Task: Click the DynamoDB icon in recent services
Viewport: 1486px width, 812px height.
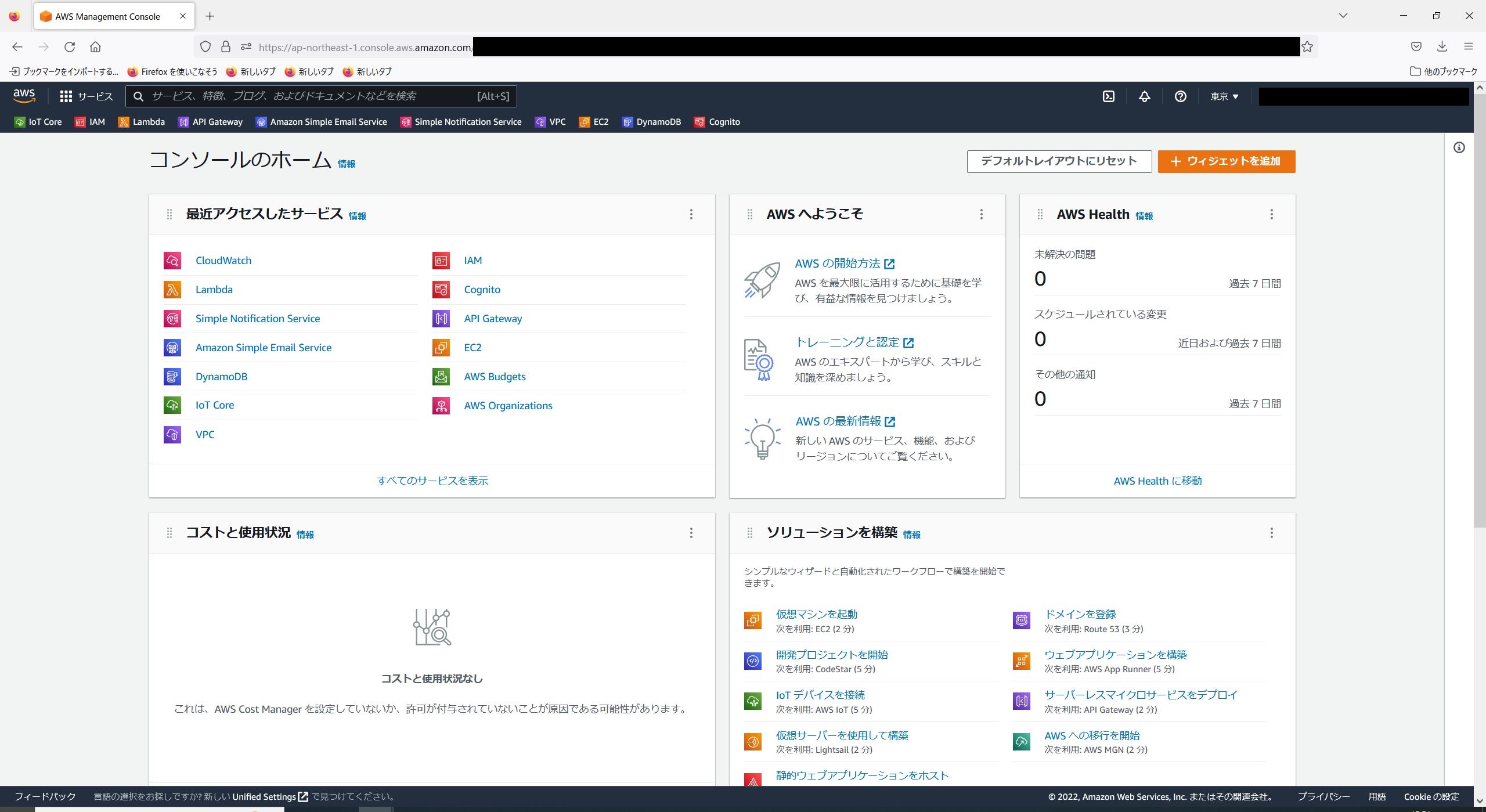Action: point(172,377)
